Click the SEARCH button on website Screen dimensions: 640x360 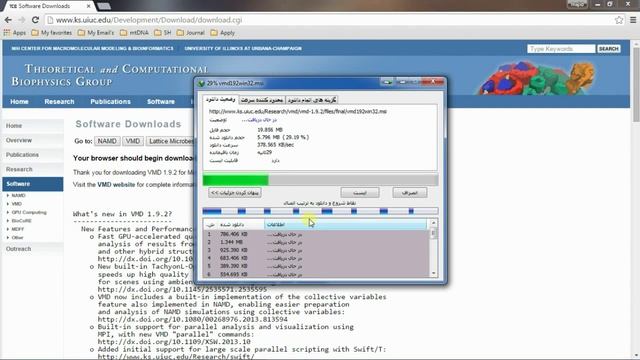pyautogui.click(x=609, y=49)
